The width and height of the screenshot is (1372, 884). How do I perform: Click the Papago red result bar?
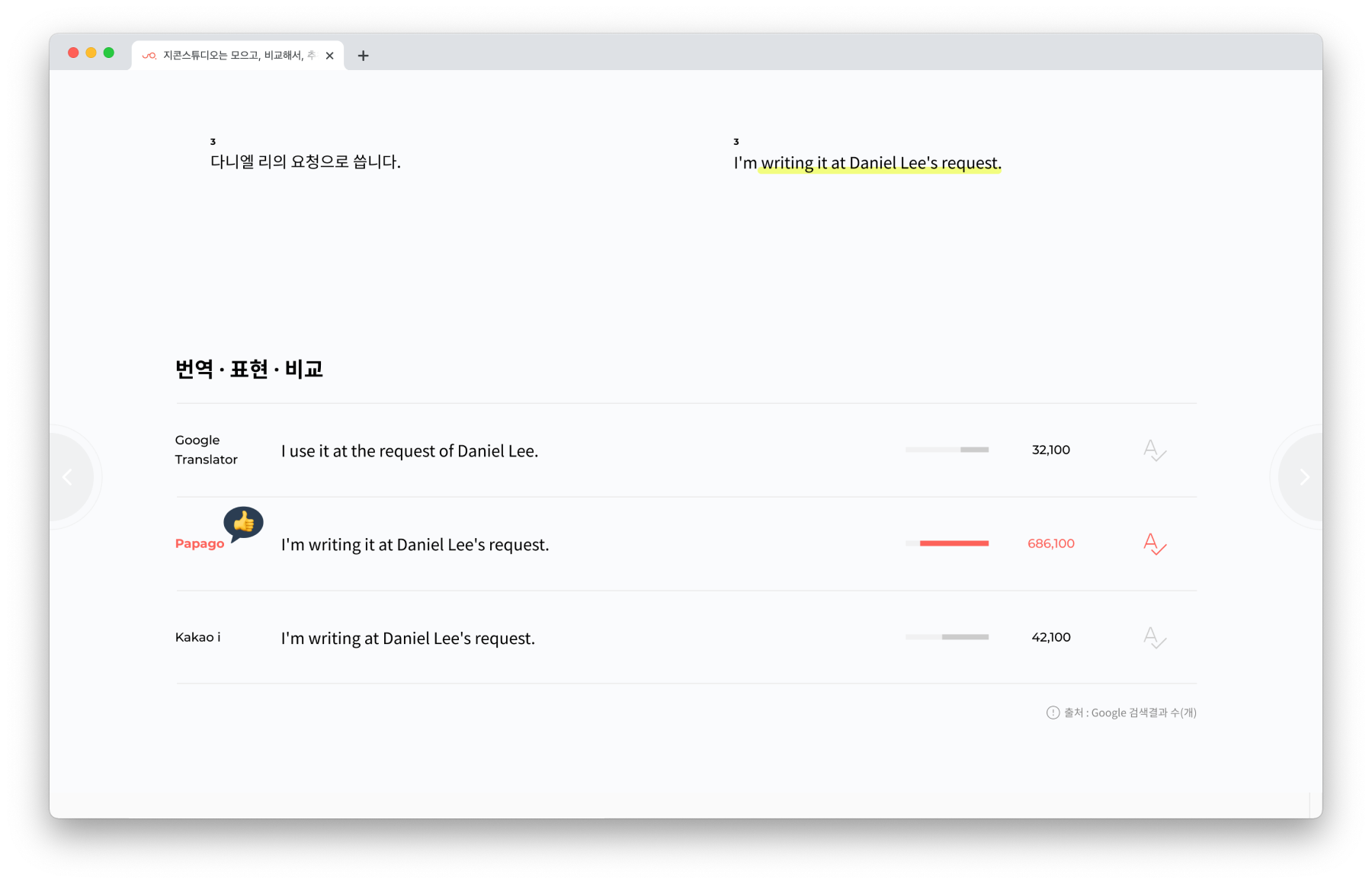click(954, 543)
